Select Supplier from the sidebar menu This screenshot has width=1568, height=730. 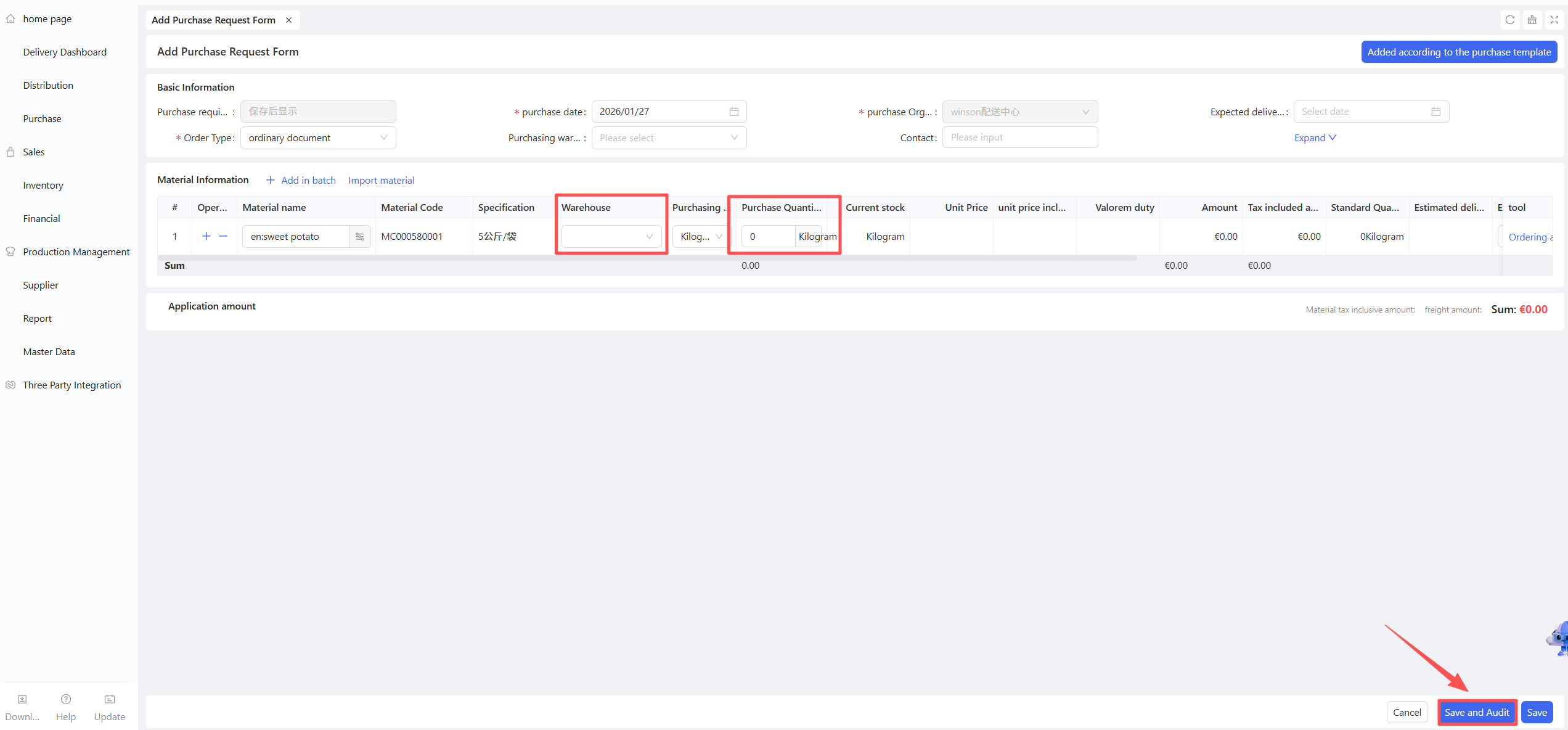41,285
